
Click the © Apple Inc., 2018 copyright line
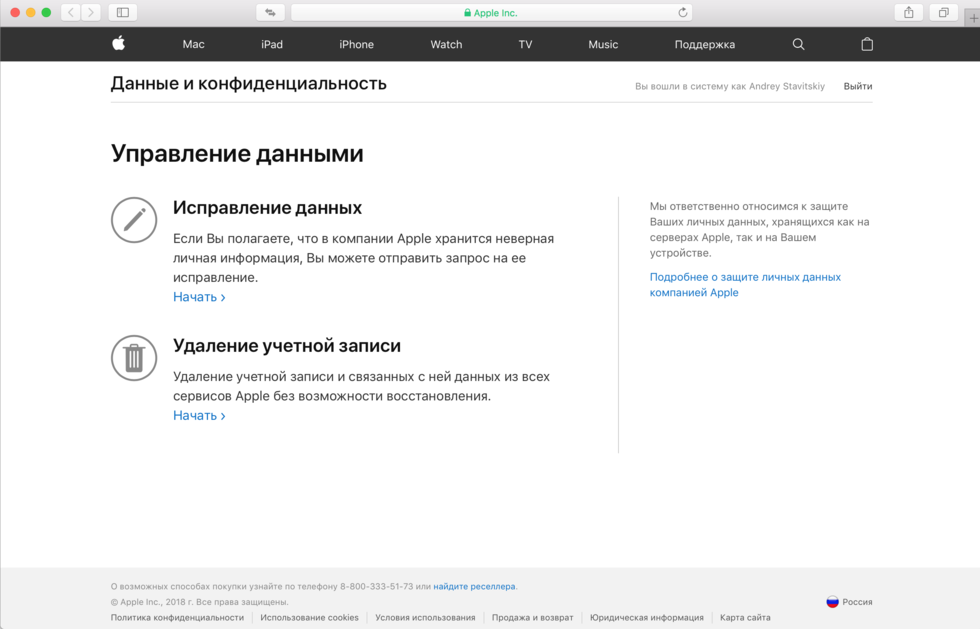coord(199,602)
